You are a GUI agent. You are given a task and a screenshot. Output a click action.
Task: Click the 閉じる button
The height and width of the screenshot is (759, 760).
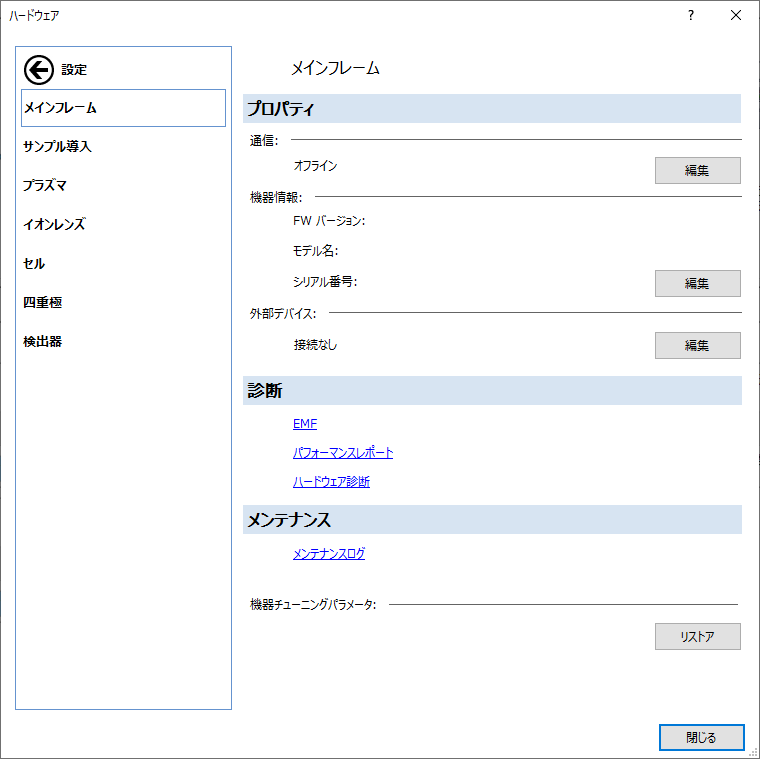[701, 737]
